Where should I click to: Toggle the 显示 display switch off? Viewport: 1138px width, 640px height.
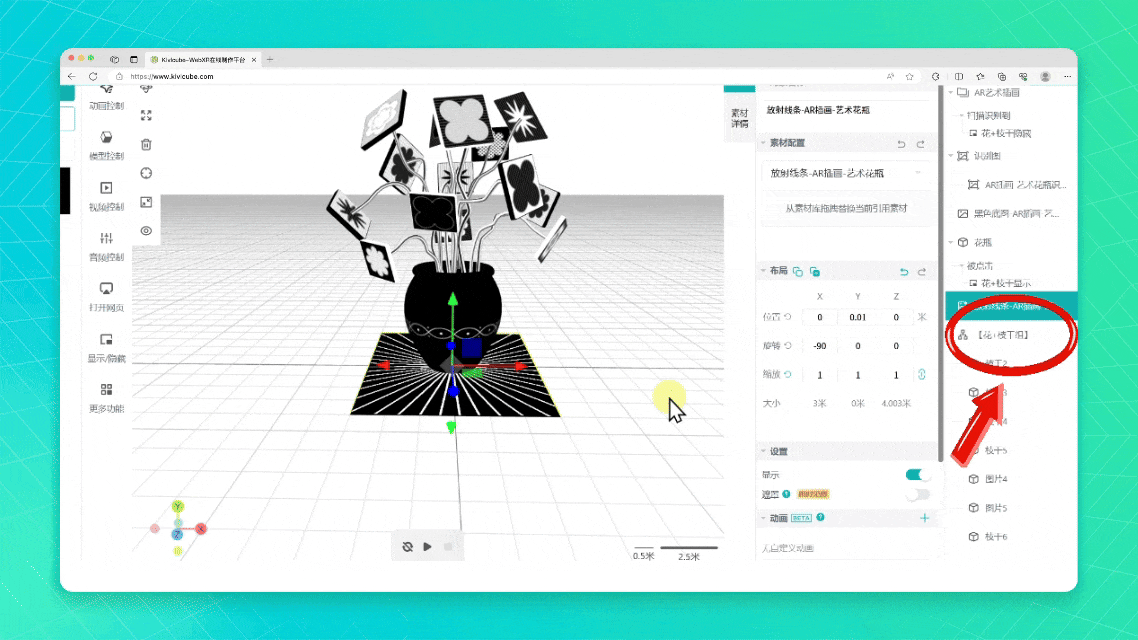917,475
